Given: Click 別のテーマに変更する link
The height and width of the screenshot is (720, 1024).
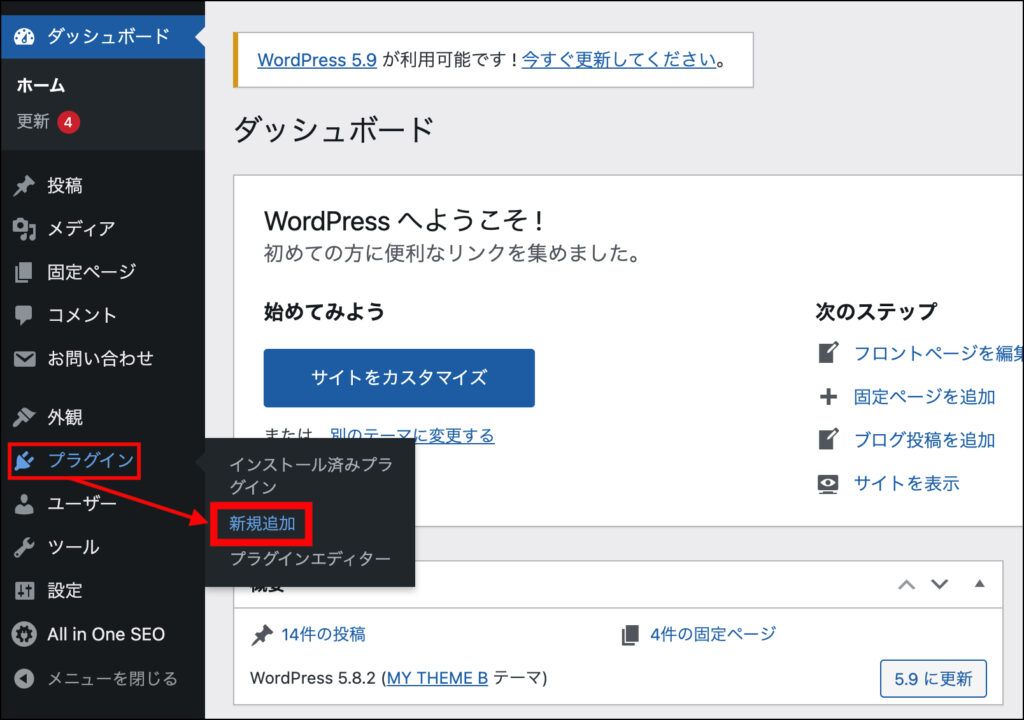Looking at the screenshot, I should point(412,436).
